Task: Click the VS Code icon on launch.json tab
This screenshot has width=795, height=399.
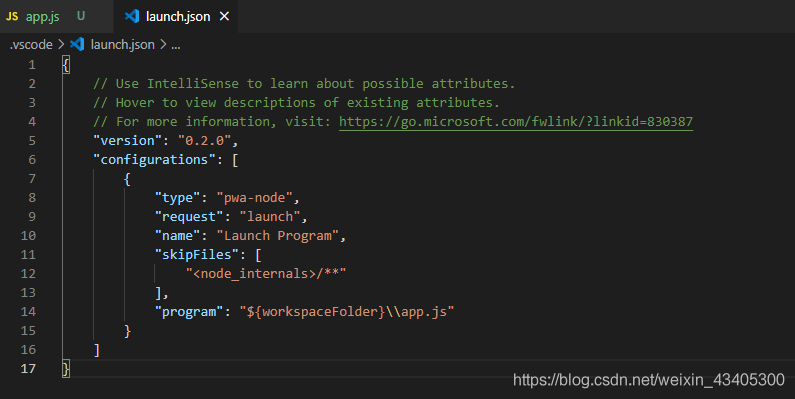Action: (x=132, y=16)
